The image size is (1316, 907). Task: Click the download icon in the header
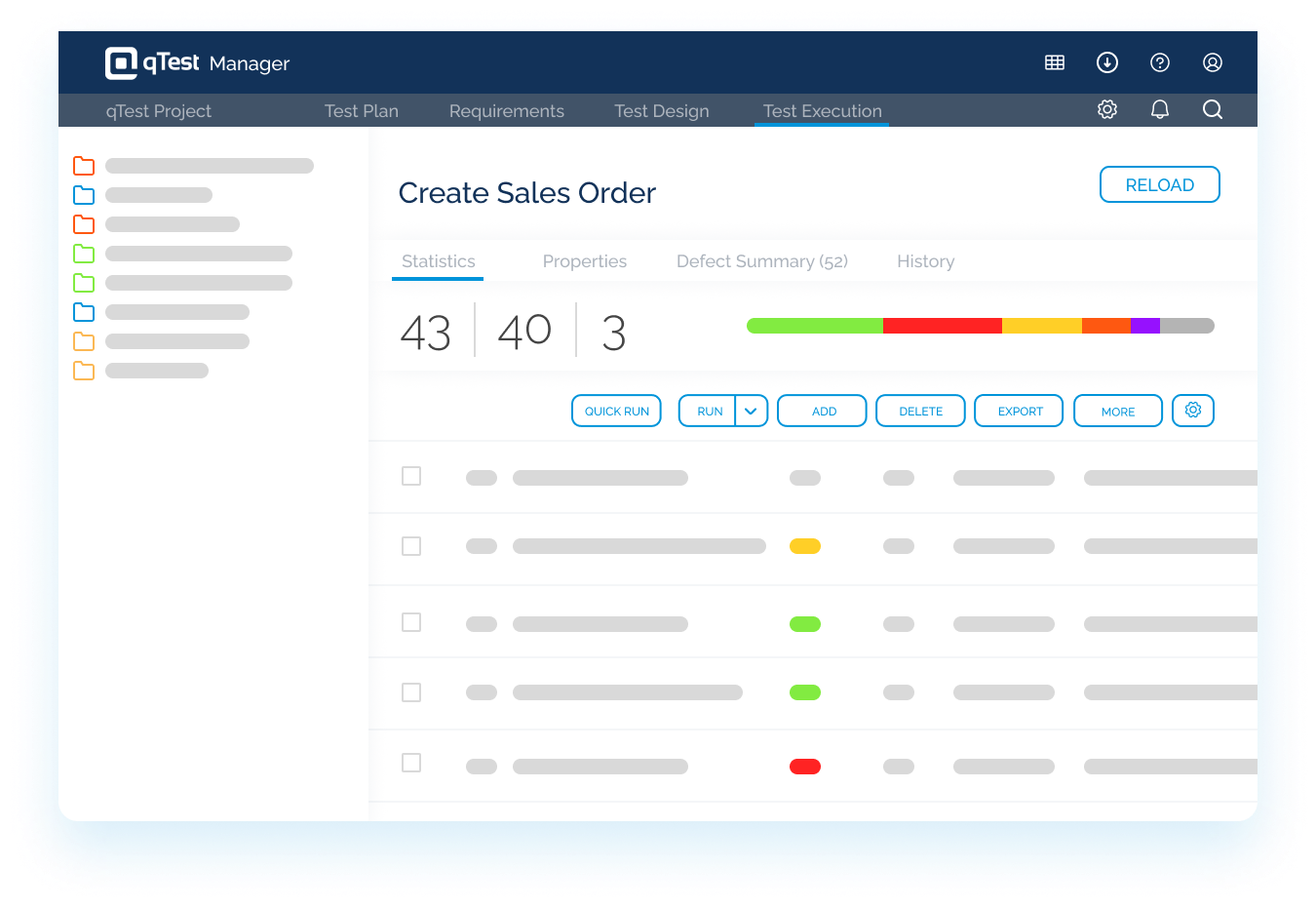click(x=1106, y=62)
